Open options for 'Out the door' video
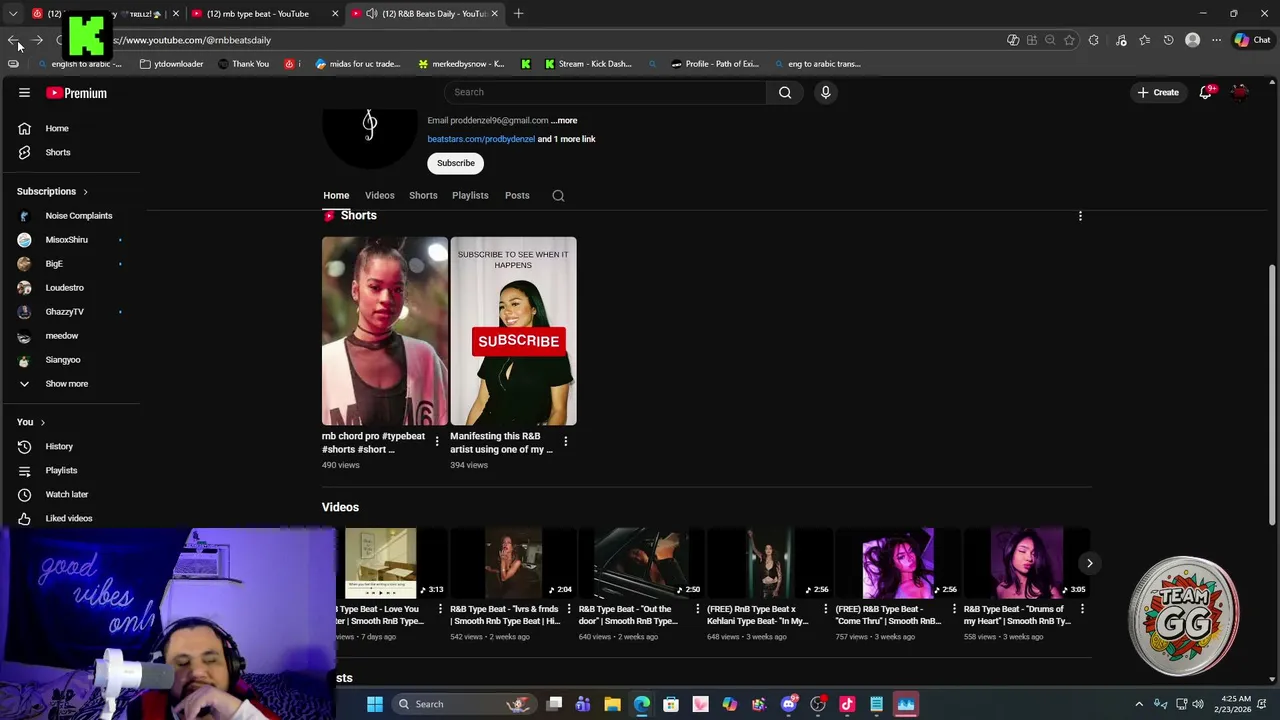Viewport: 1280px width, 720px height. tap(697, 609)
